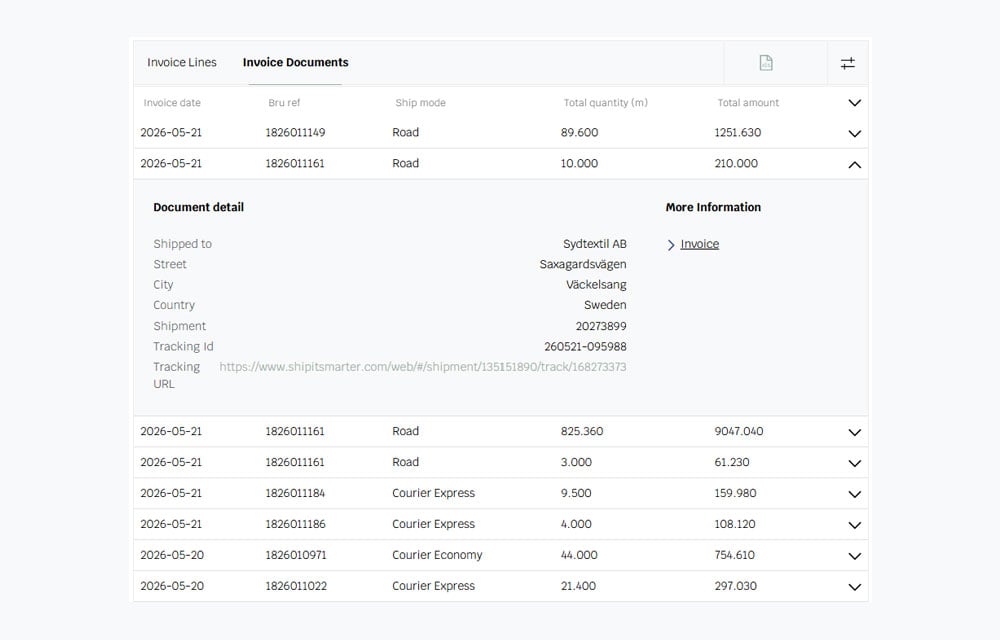Export the table via the xls file icon
The image size is (1000, 640).
click(766, 62)
